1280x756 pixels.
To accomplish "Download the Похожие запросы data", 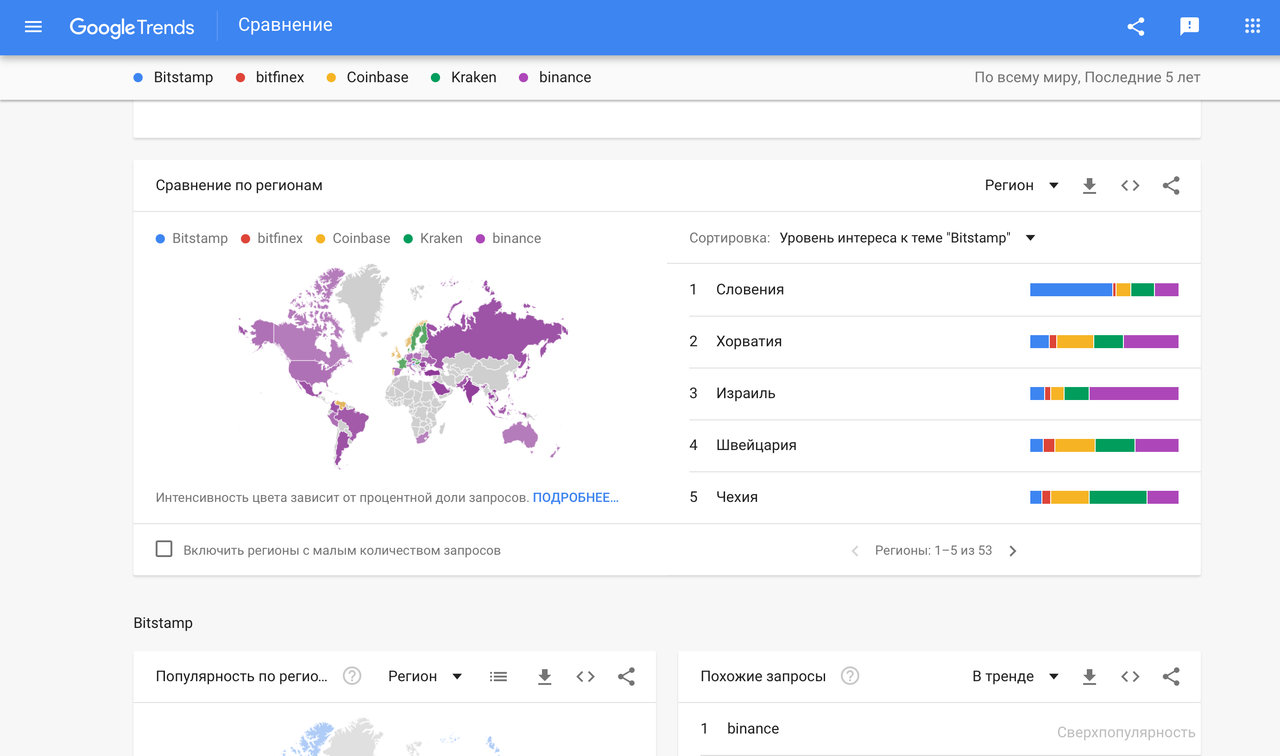I will click(x=1090, y=677).
